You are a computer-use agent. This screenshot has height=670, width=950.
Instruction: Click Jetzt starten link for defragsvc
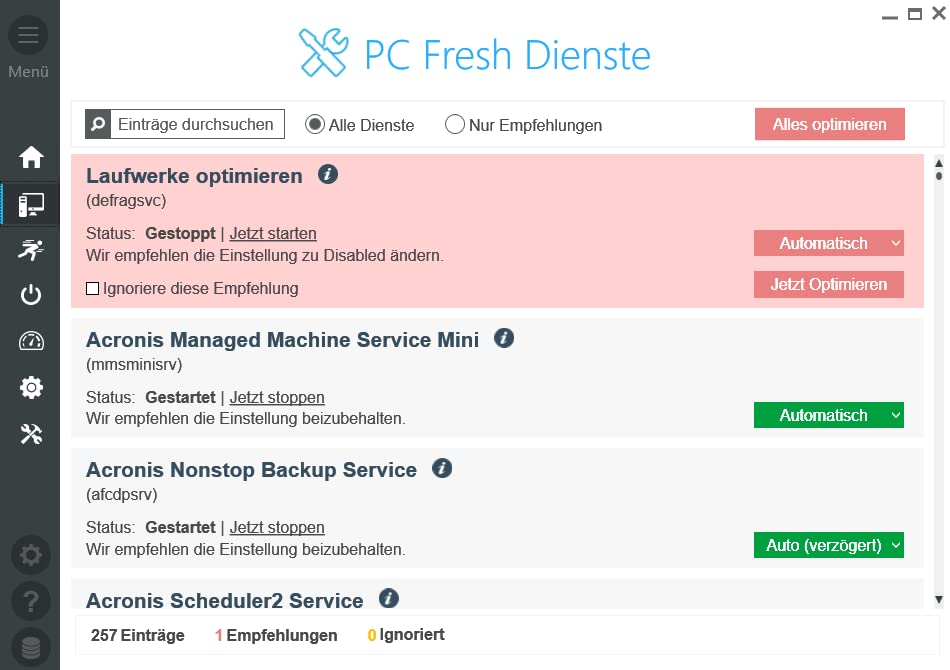click(273, 233)
